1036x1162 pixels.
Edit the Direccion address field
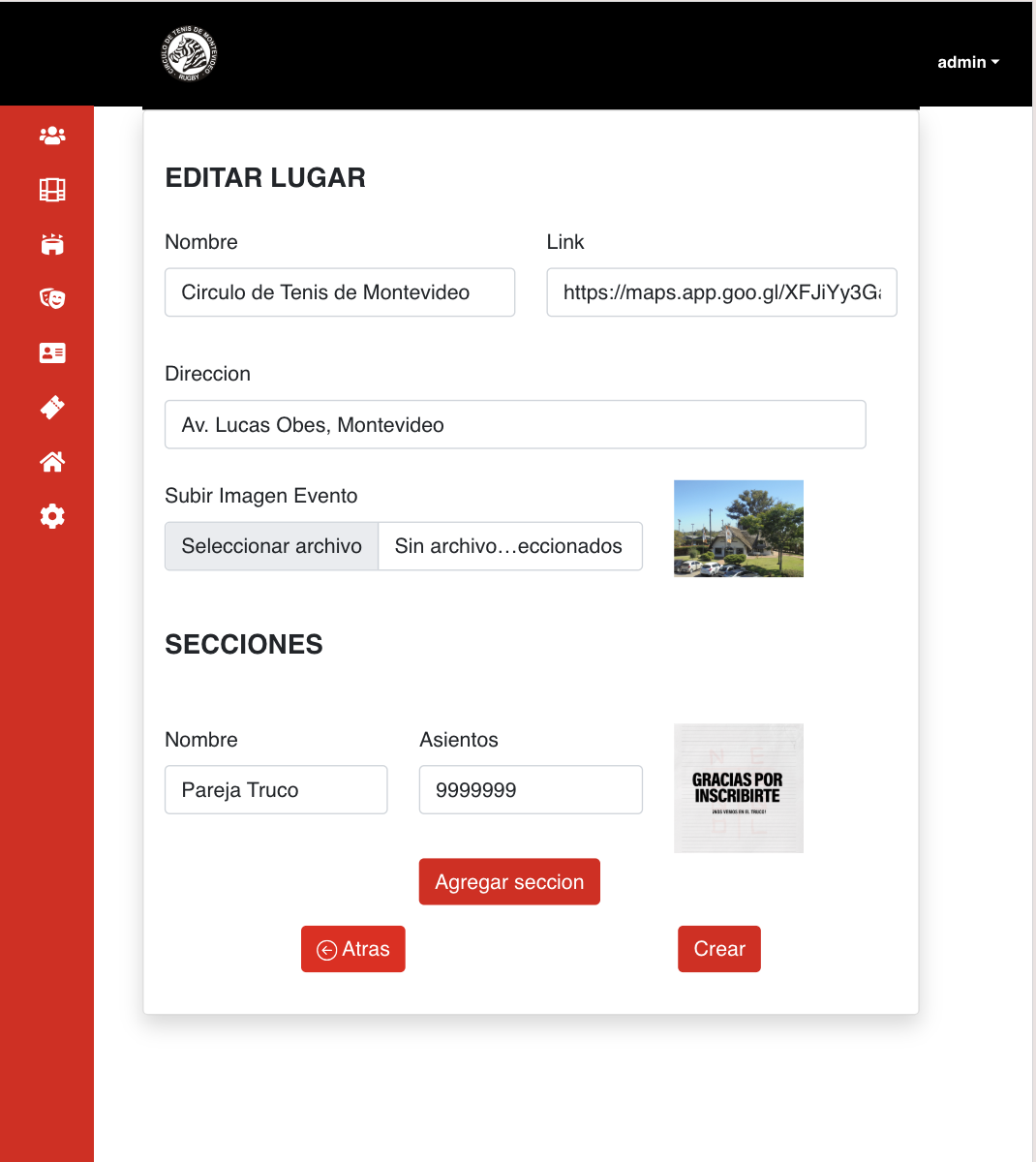pos(515,425)
